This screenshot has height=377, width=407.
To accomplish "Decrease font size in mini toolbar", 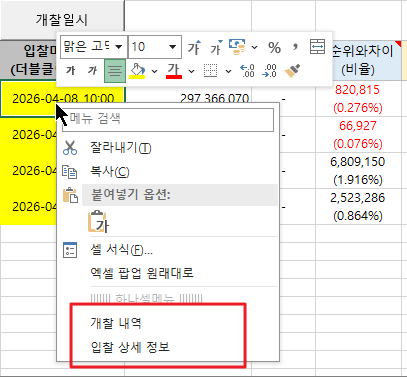I will click(216, 48).
